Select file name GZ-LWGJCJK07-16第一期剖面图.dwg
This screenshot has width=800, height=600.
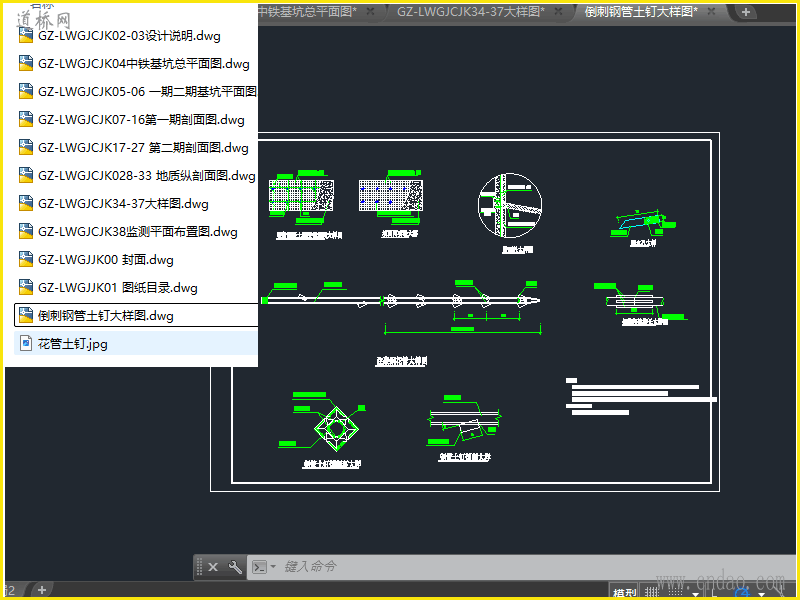141,120
